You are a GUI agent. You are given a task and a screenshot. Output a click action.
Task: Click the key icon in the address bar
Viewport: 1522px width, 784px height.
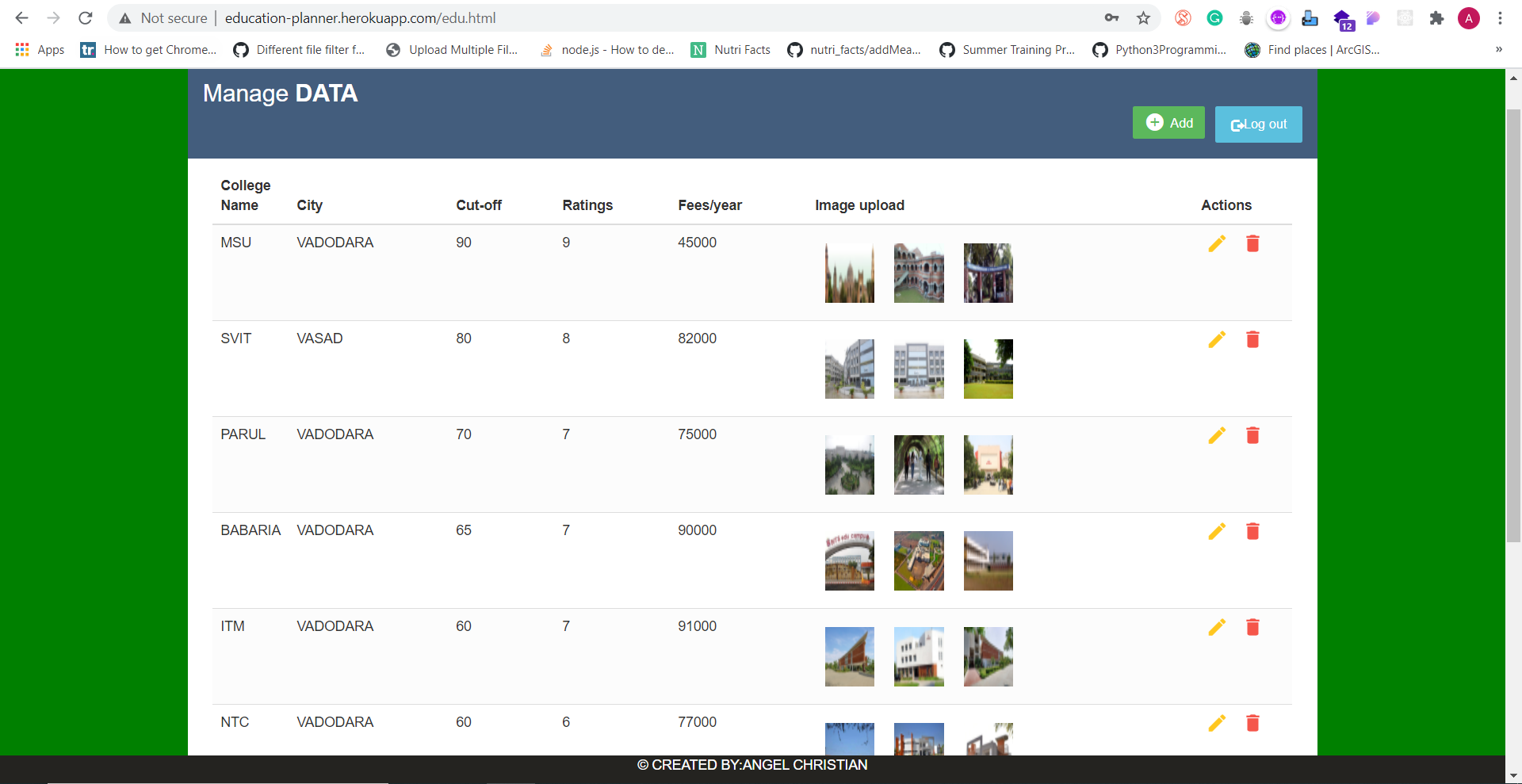pos(1111,17)
